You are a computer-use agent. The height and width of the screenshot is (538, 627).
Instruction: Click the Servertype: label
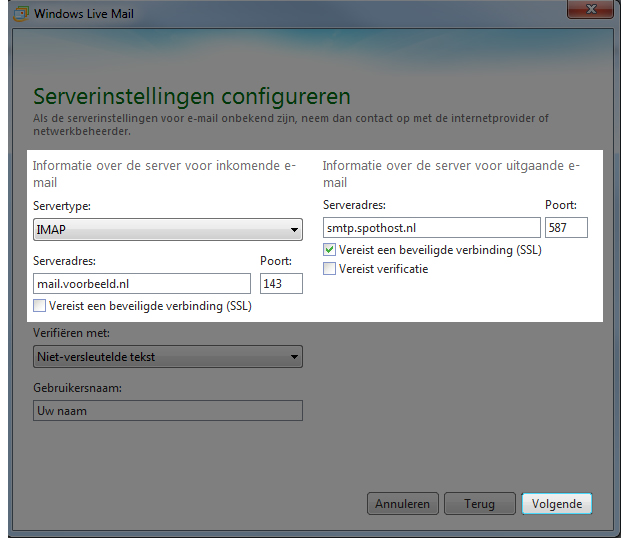tap(62, 206)
